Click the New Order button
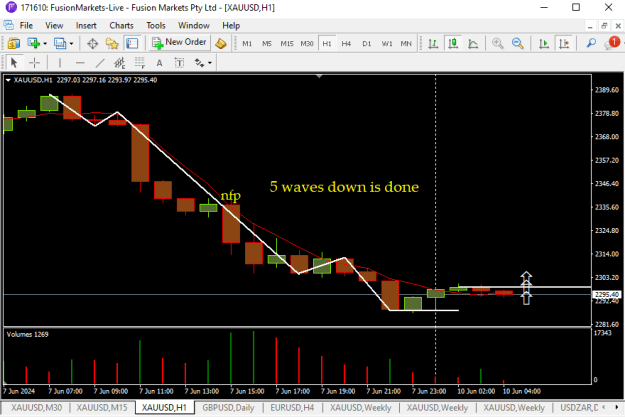Image resolution: width=625 pixels, height=417 pixels. click(x=179, y=43)
